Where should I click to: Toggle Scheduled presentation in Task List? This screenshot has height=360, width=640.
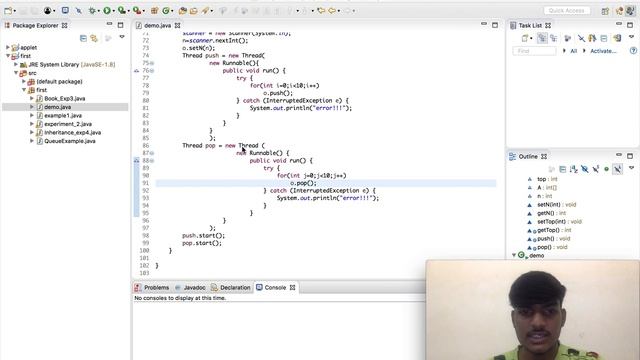(x=553, y=38)
